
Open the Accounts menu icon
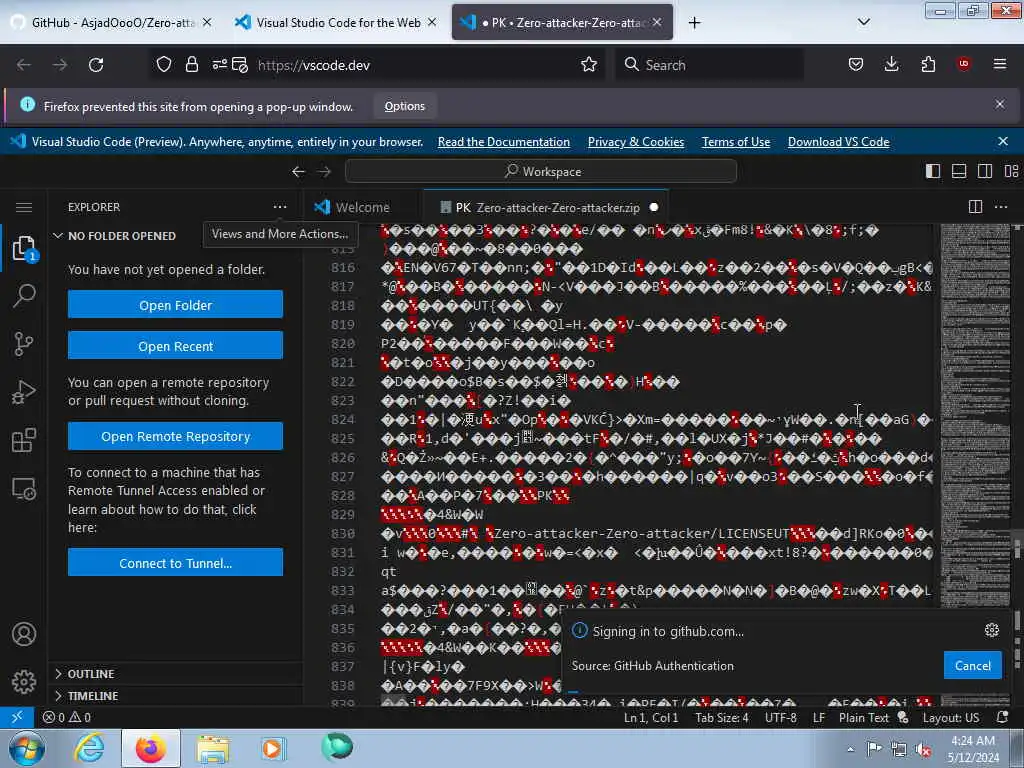tap(24, 634)
